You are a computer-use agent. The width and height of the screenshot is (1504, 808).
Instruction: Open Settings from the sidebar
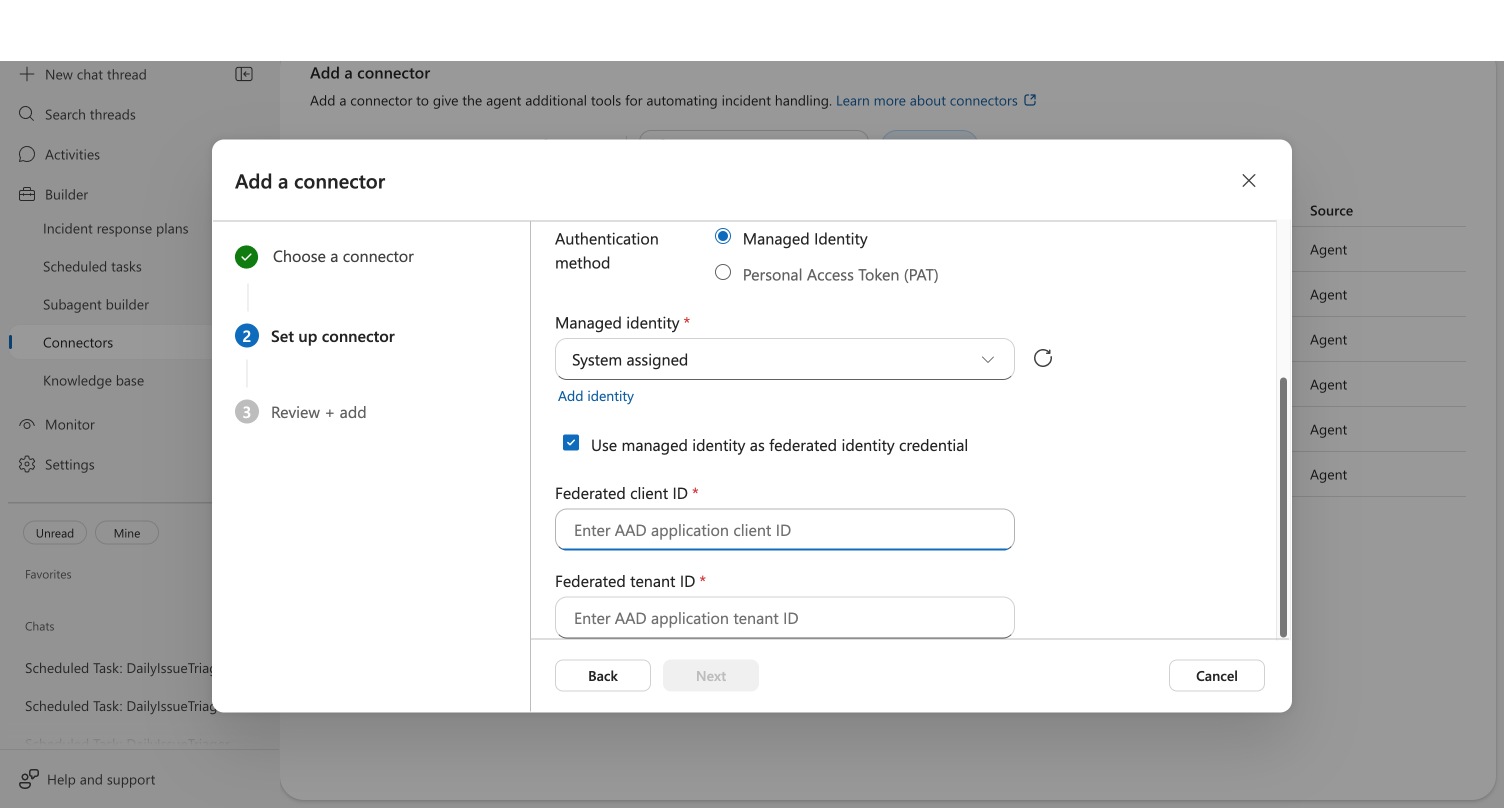tap(70, 465)
